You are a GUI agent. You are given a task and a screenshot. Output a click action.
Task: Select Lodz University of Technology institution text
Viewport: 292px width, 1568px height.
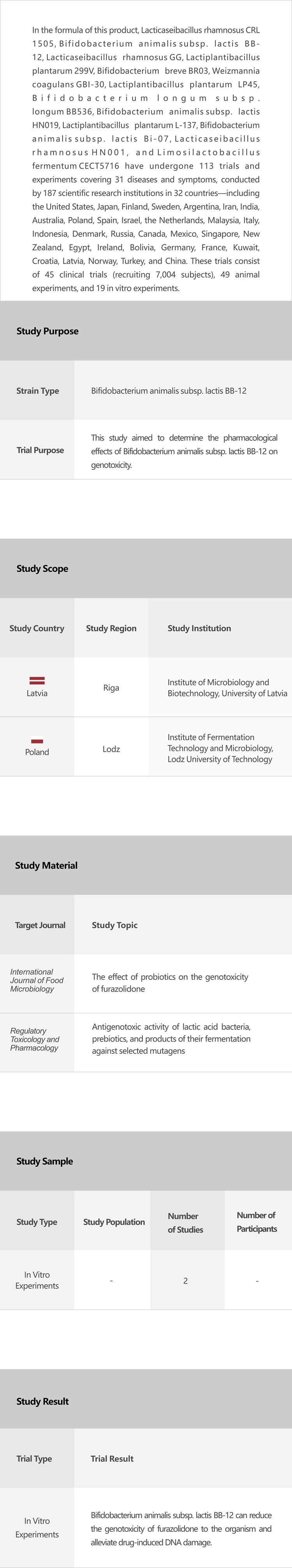220,748
